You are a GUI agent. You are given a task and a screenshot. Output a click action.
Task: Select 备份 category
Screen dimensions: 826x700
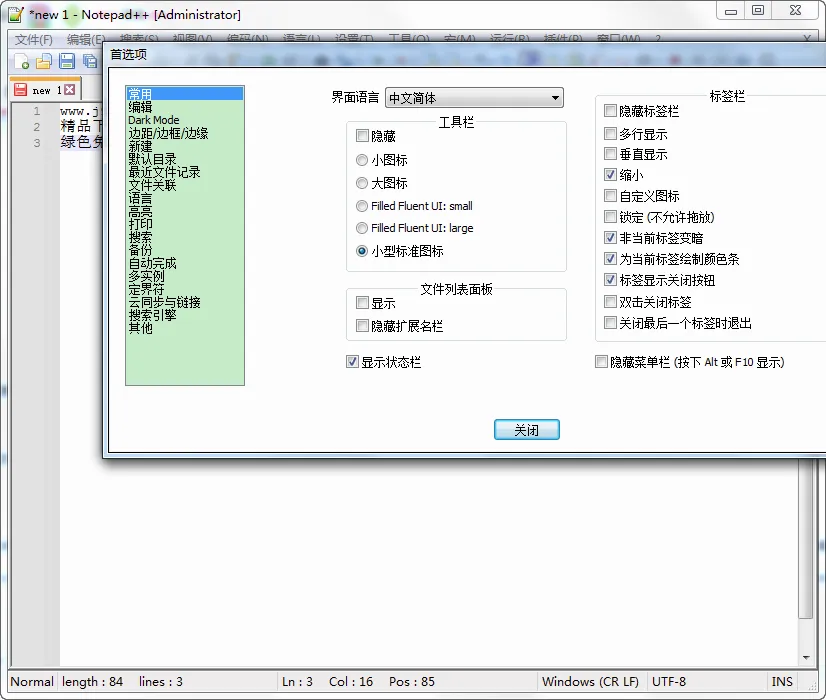click(x=185, y=250)
